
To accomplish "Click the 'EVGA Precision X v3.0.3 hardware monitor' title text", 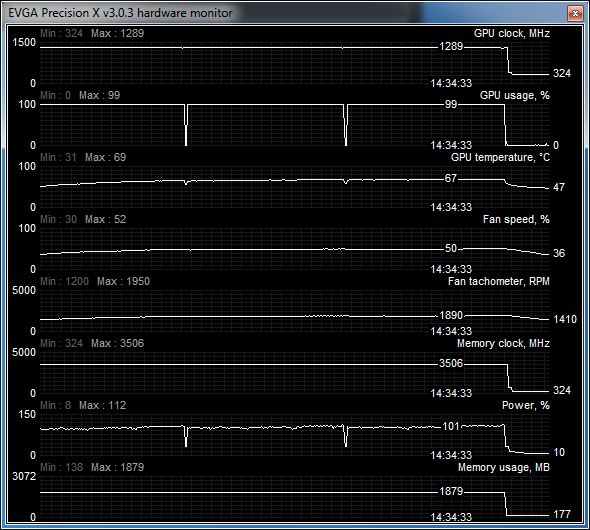I will tap(120, 13).
